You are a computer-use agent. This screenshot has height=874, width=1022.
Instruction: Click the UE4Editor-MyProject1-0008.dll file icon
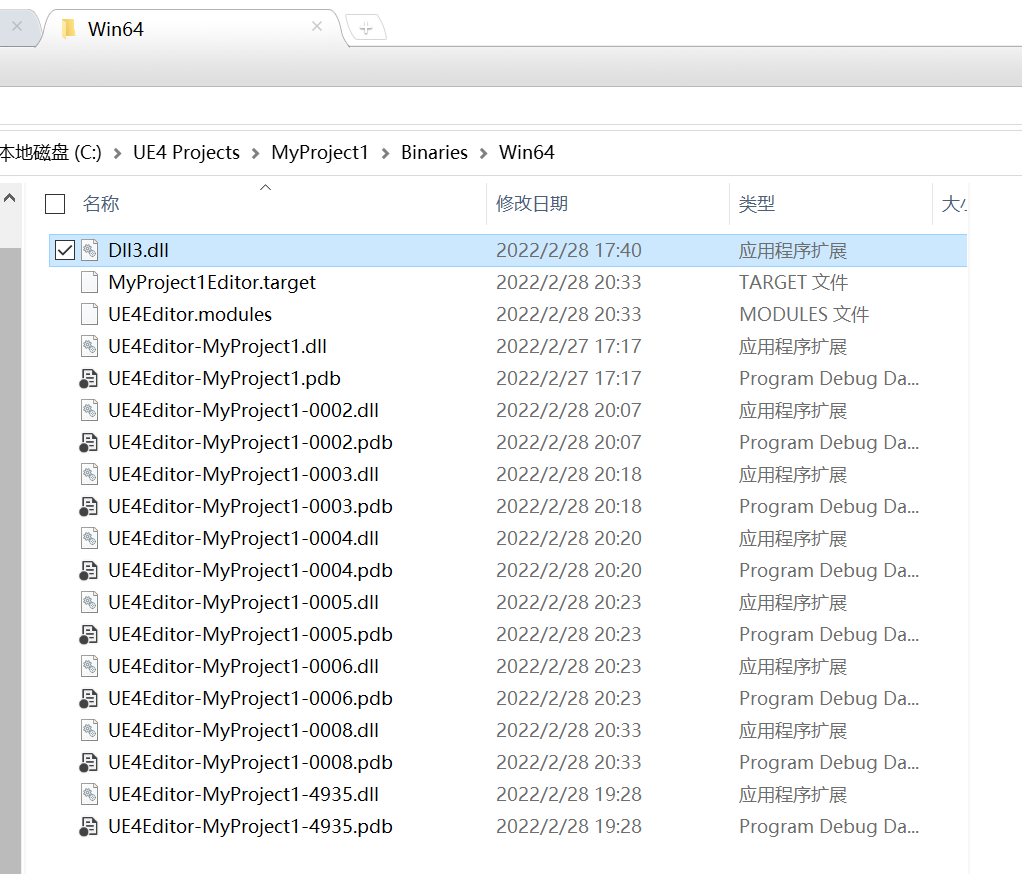point(89,730)
